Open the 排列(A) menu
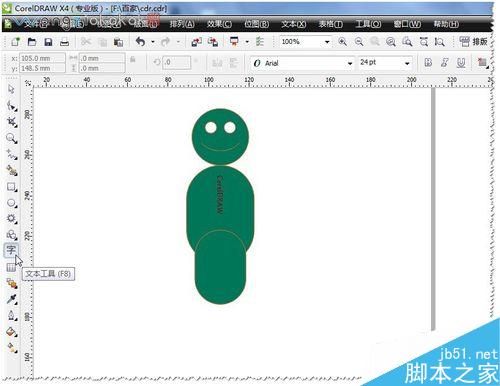This screenshot has width=500, height=386. [x=182, y=24]
